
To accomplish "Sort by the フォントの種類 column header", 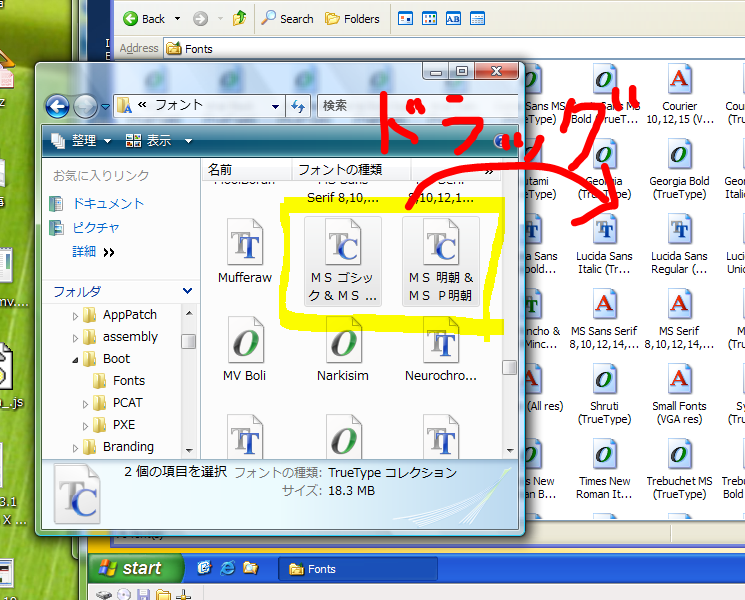I will click(x=351, y=170).
